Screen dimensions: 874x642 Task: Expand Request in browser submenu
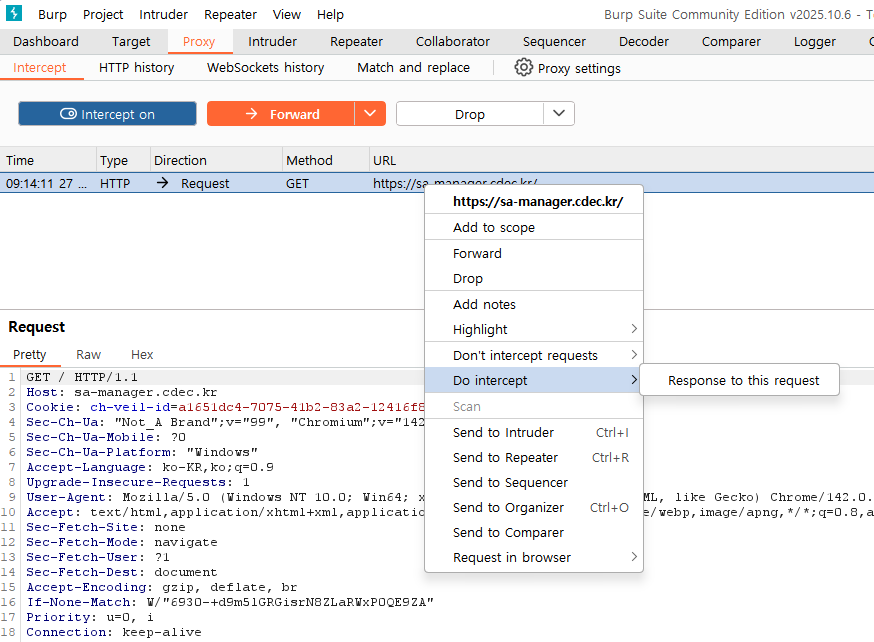pyautogui.click(x=534, y=557)
